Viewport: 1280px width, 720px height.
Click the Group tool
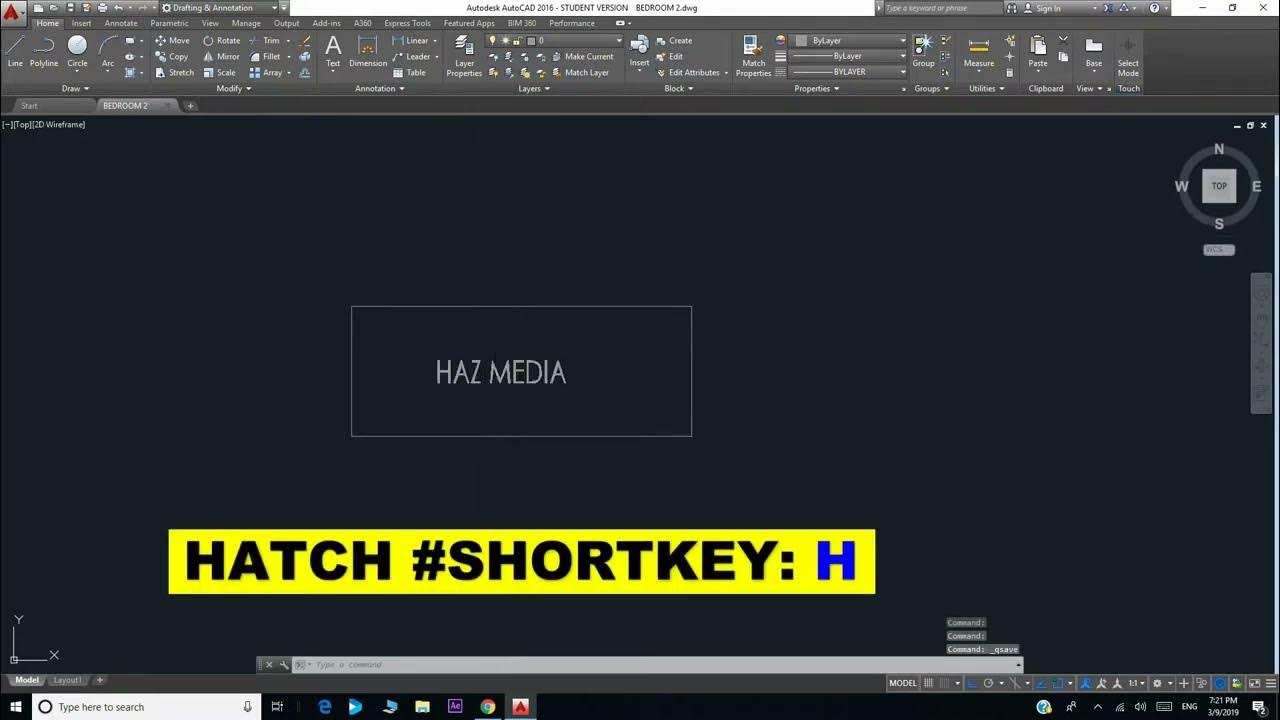point(923,51)
